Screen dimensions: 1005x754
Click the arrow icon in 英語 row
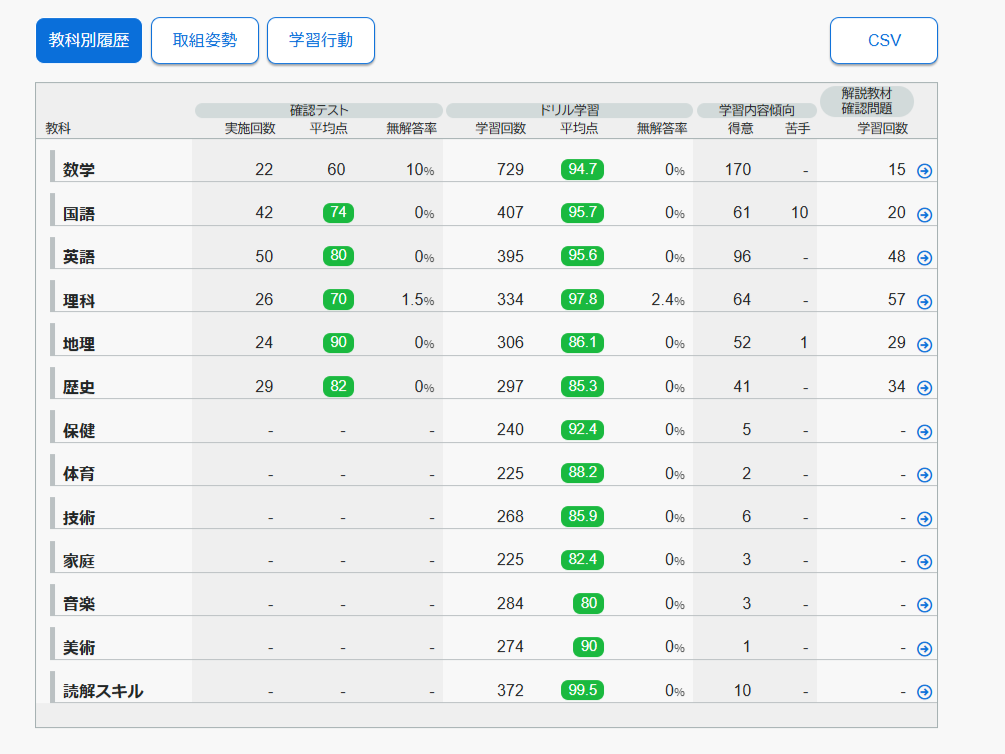pos(924,258)
